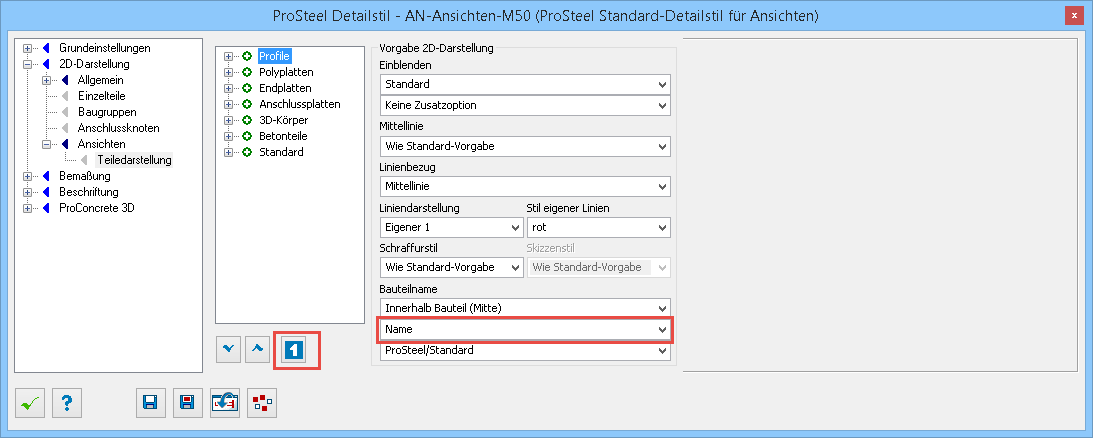Click the gray triangle icon beside Einzelteile
This screenshot has height=438, width=1093.
click(66, 96)
